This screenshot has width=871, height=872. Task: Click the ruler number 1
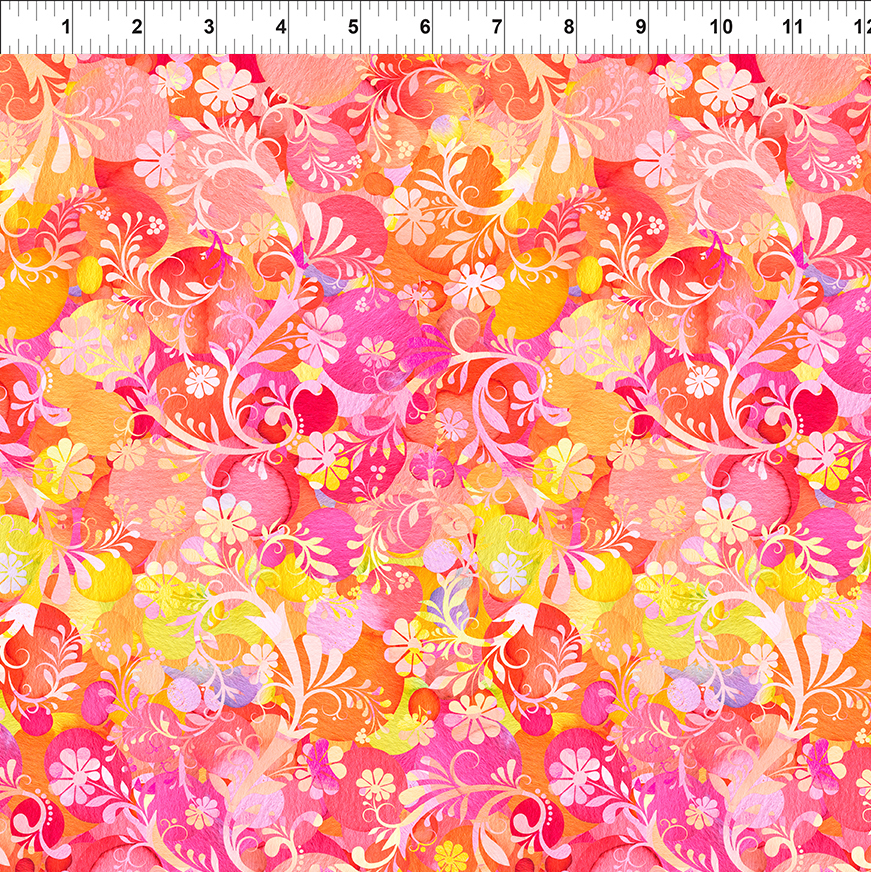click(x=66, y=26)
